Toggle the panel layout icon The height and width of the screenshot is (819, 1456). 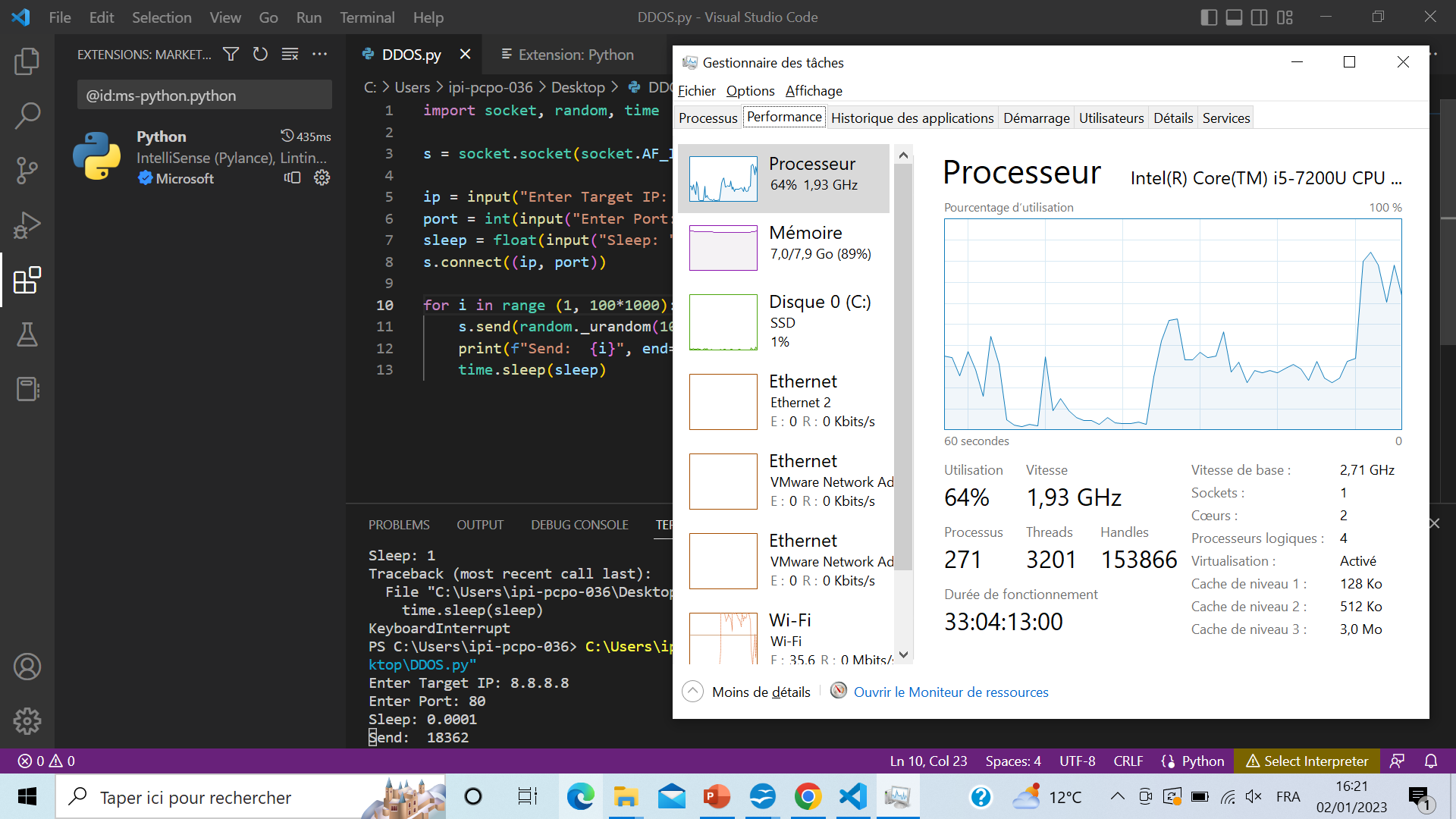(x=1235, y=17)
